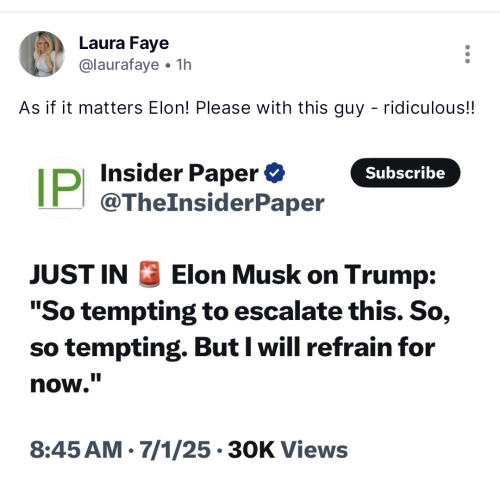
Task: Click the word 'Views' in the post footer
Action: pos(314,449)
